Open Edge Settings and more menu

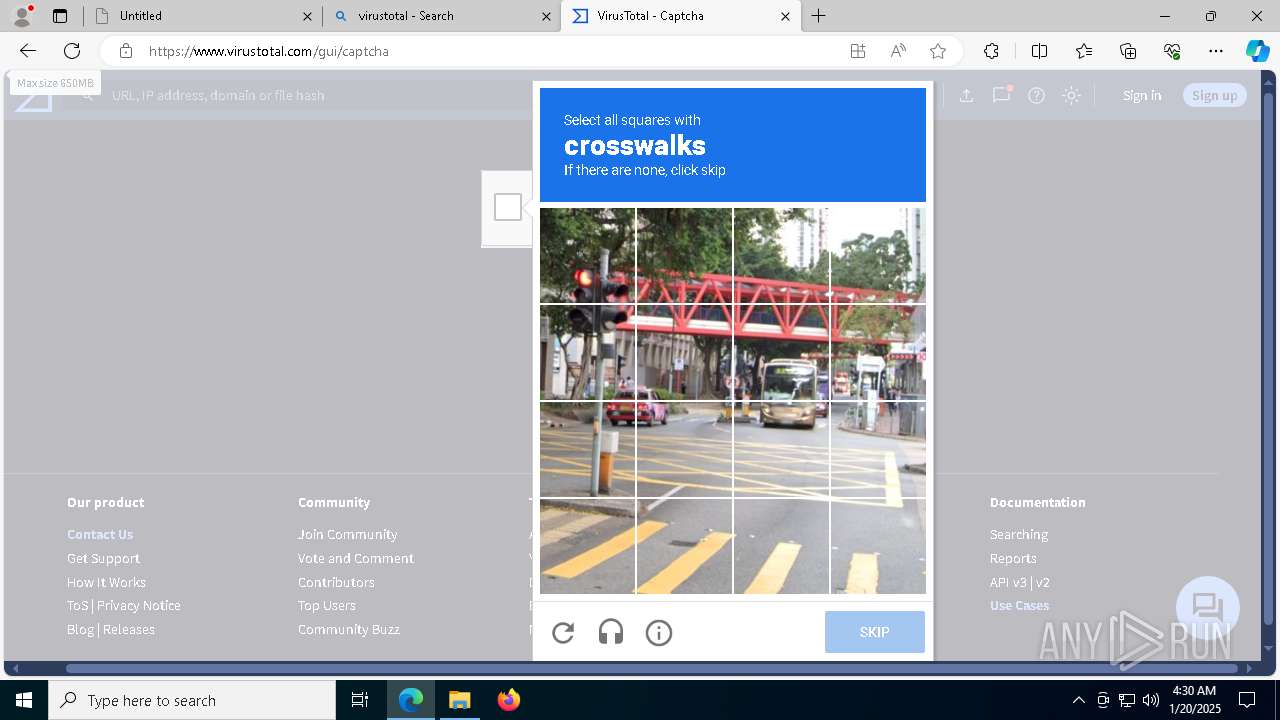click(1216, 51)
